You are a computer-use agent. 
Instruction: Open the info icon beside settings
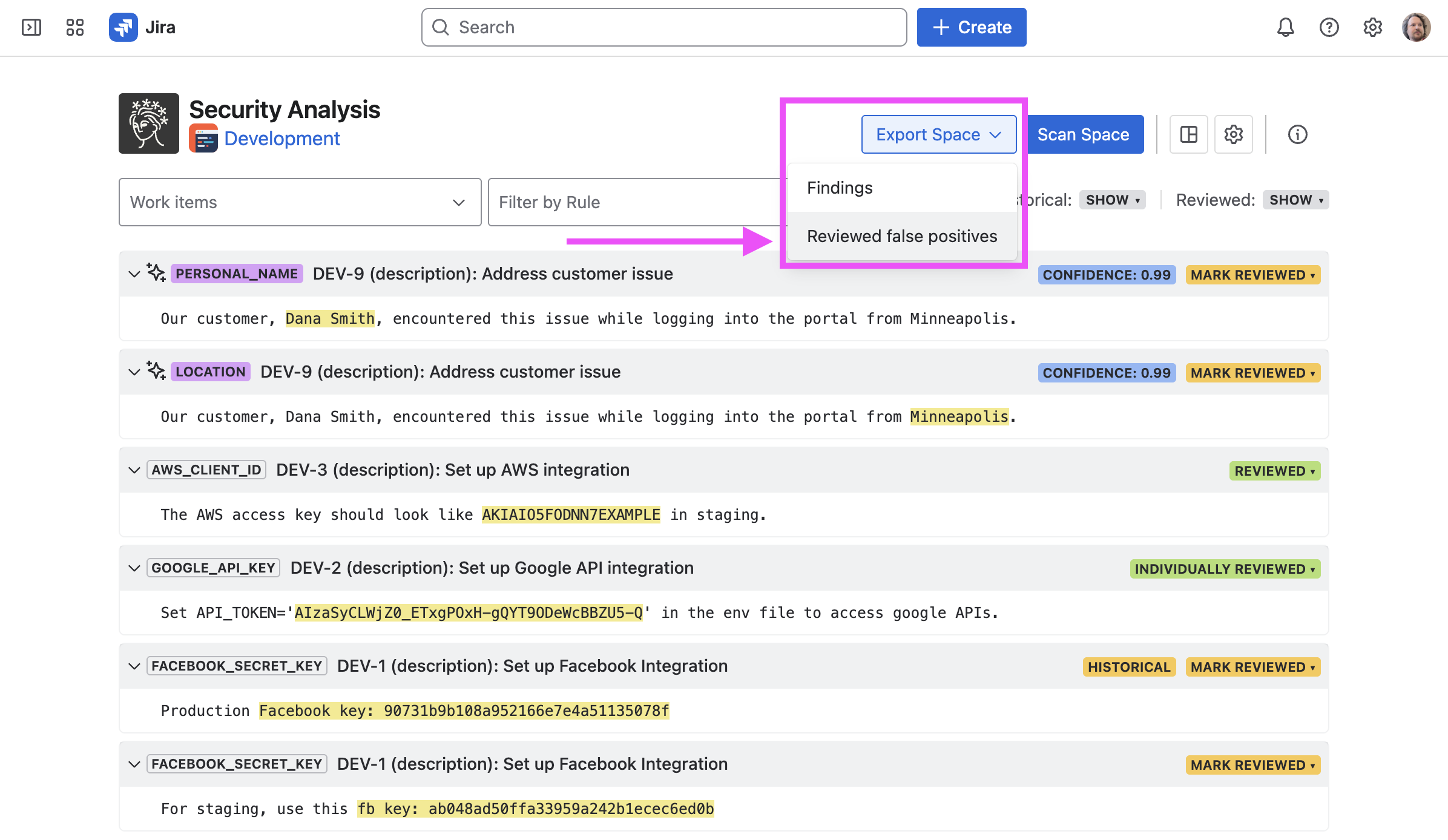pyautogui.click(x=1298, y=134)
